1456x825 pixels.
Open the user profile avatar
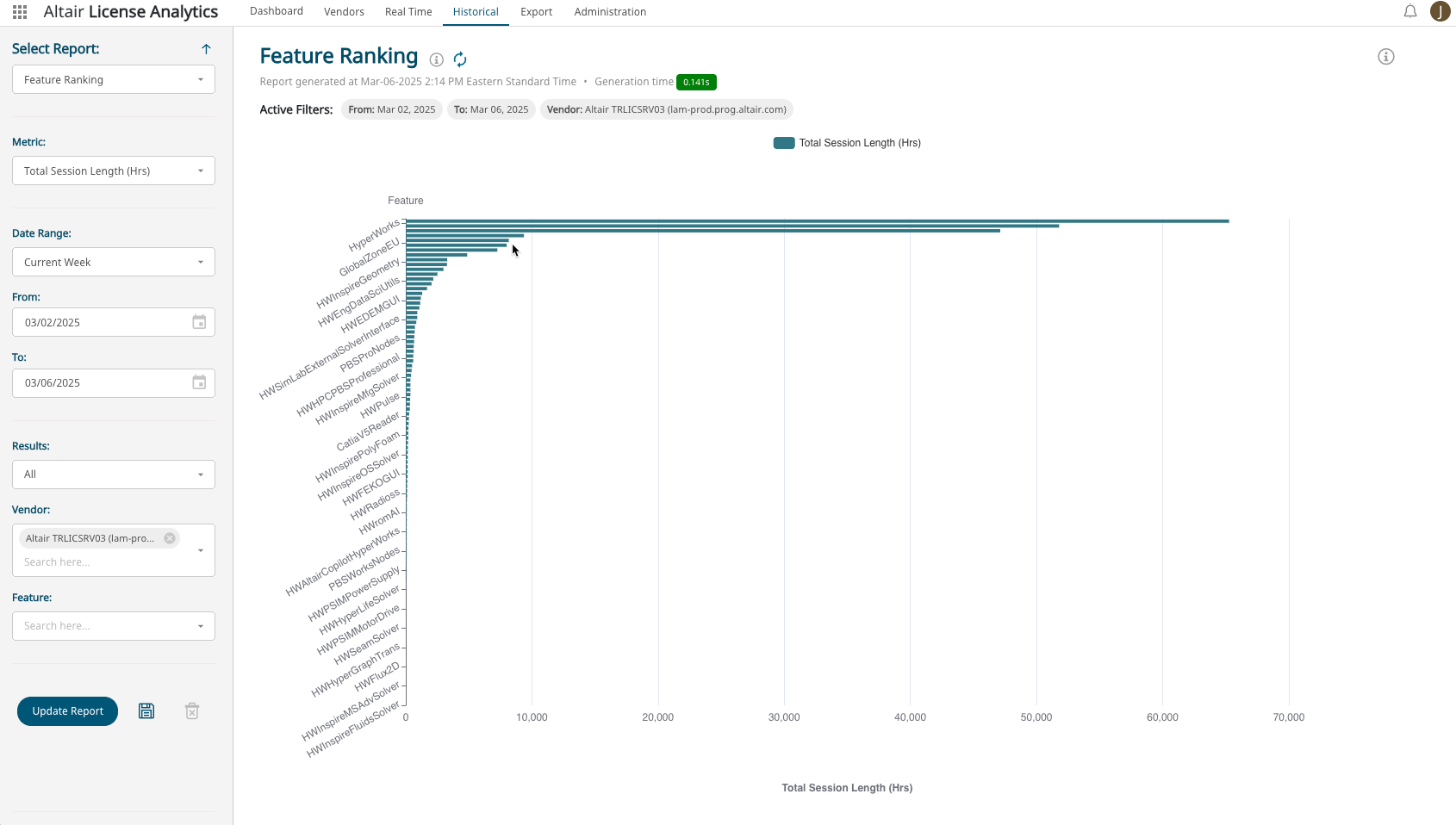(x=1440, y=11)
